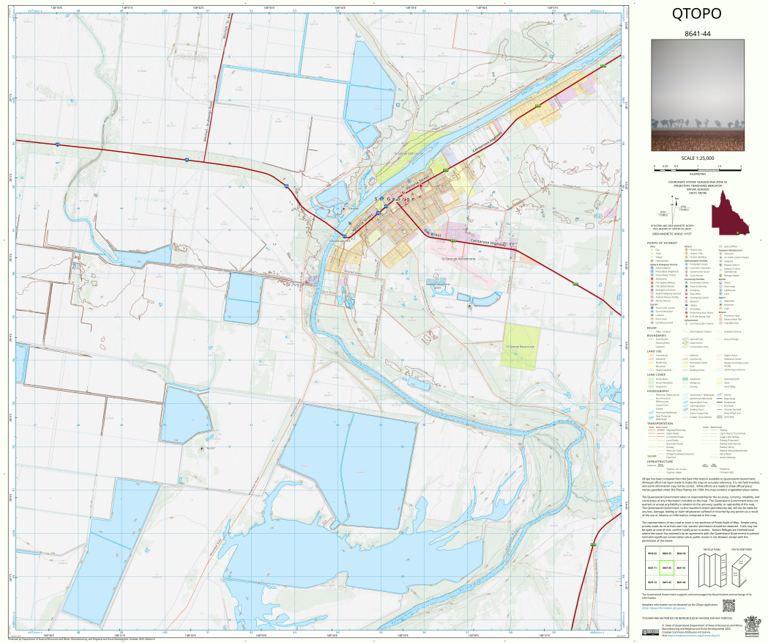This screenshot has width=768, height=643.
Task: Click the St George town name label
Action: pos(395,199)
